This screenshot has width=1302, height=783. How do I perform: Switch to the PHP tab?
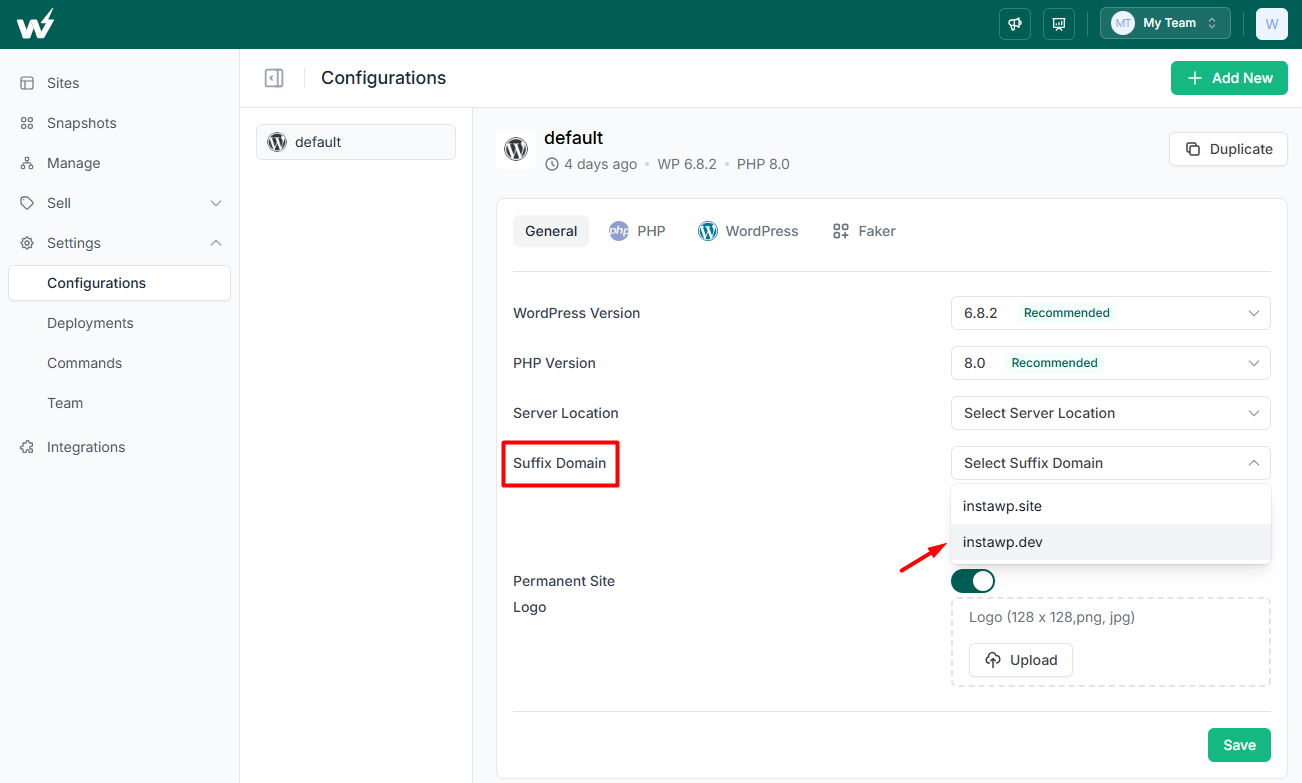(x=637, y=231)
